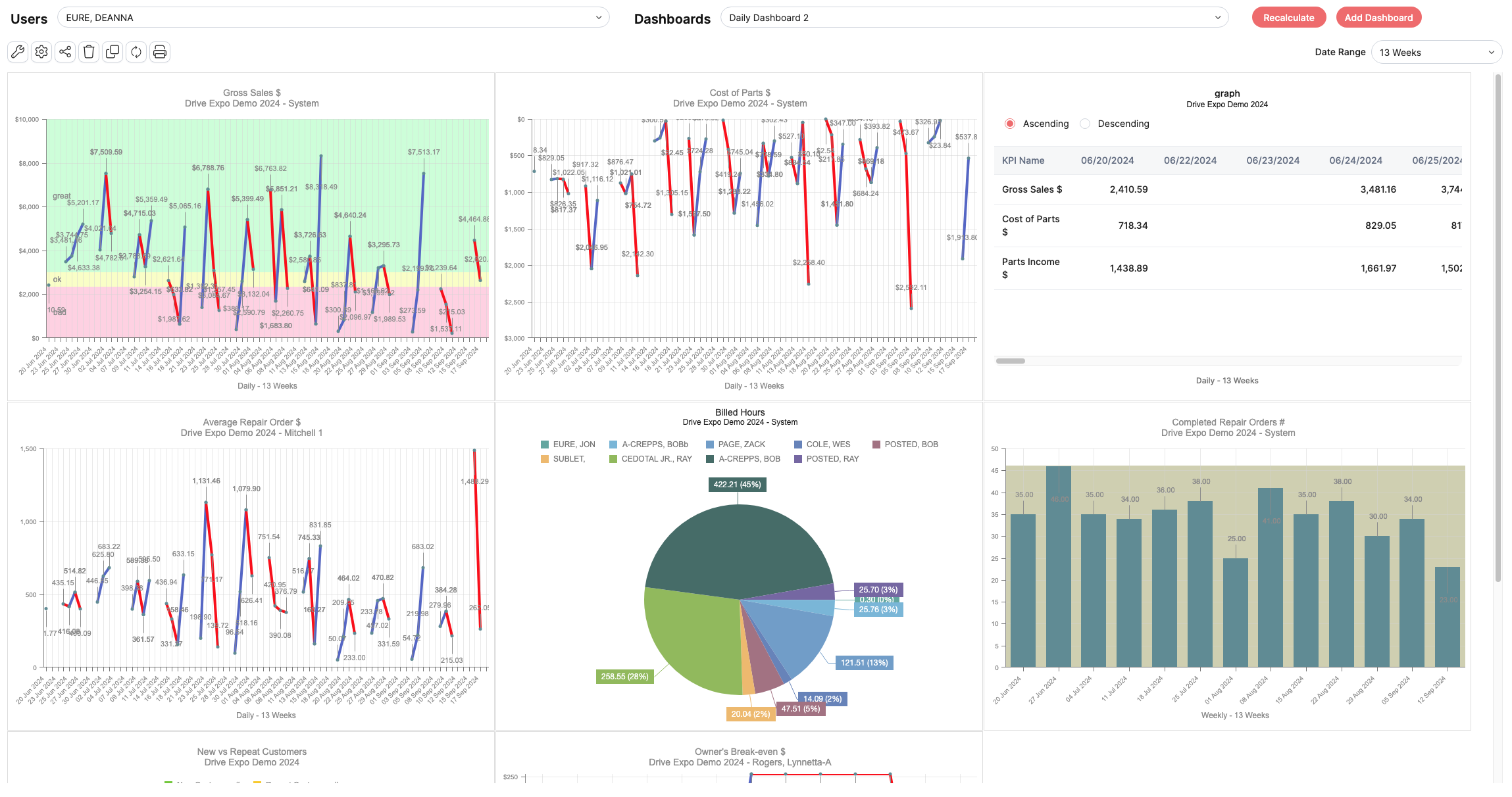This screenshot has height=797, width=1512.
Task: Click the KPI Name column header
Action: pyautogui.click(x=1022, y=160)
